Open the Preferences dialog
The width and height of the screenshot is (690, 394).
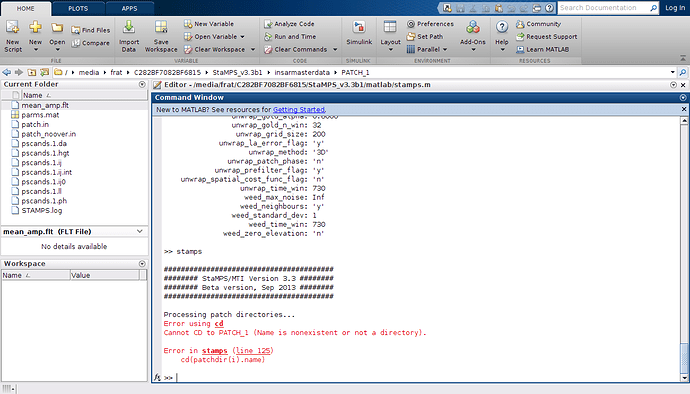tap(430, 24)
